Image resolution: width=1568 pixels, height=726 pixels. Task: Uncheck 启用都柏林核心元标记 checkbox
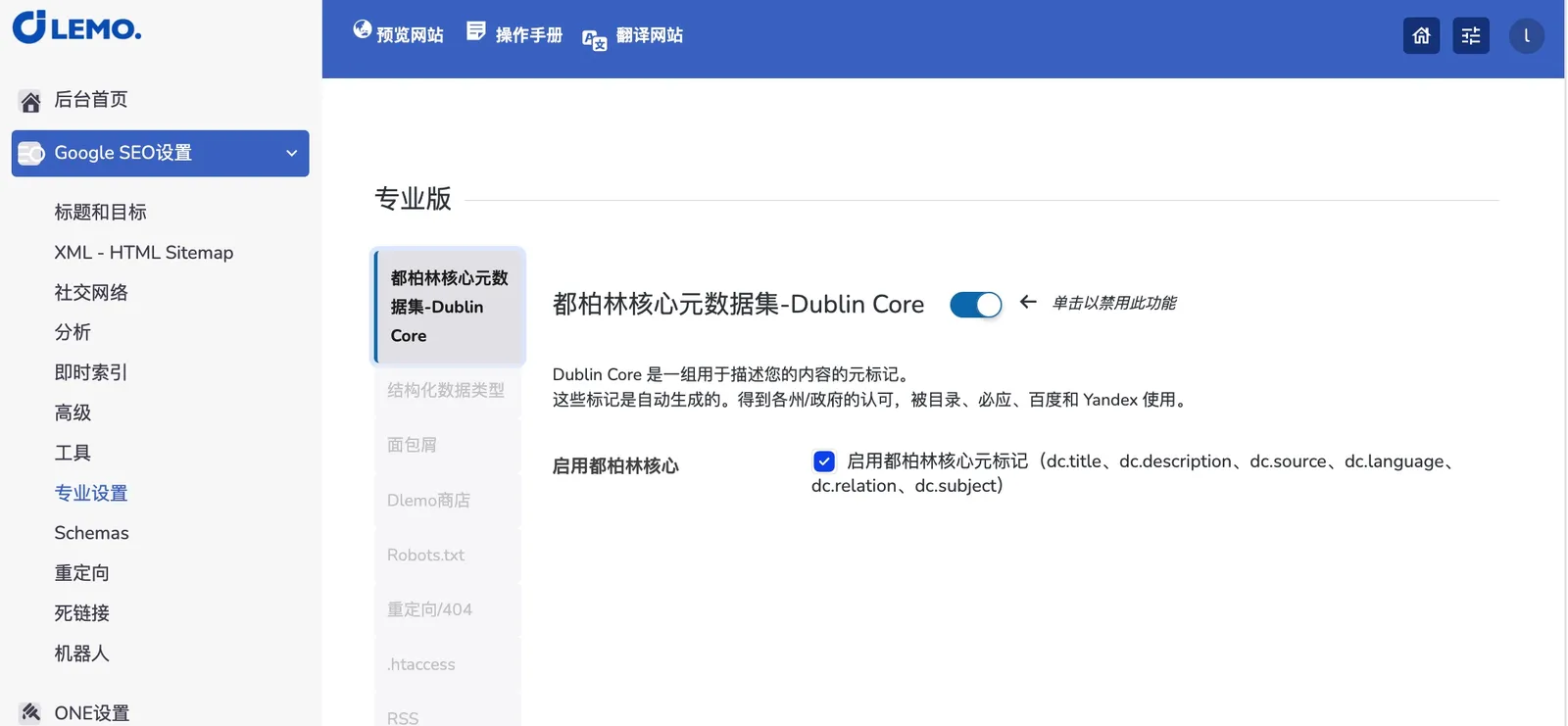click(824, 461)
